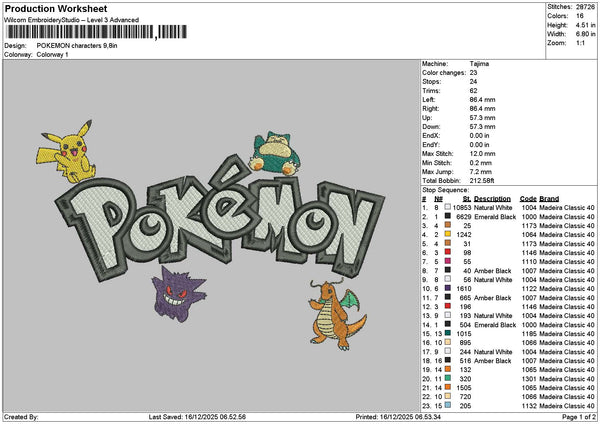Image resolution: width=600 pixels, height=424 pixels.
Task: Select the Stops value 24
Action: tap(473, 82)
